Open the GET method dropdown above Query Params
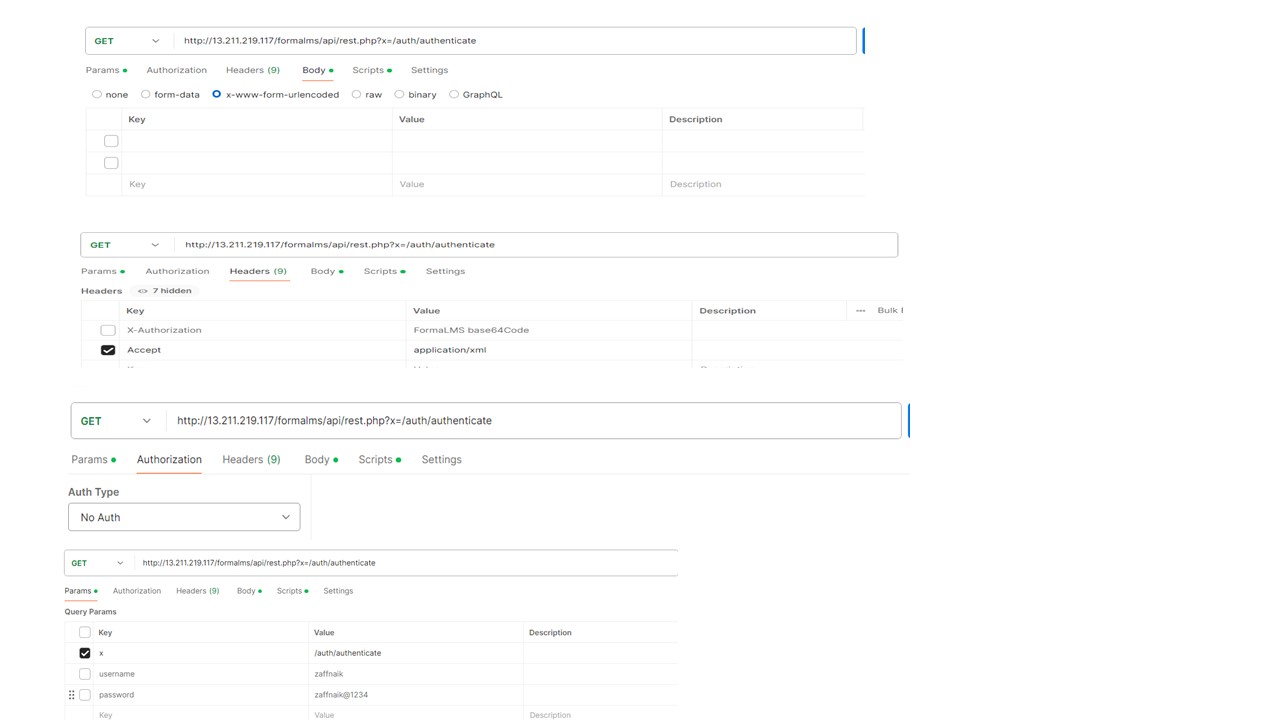Image resolution: width=1280 pixels, height=720 pixels. point(98,563)
